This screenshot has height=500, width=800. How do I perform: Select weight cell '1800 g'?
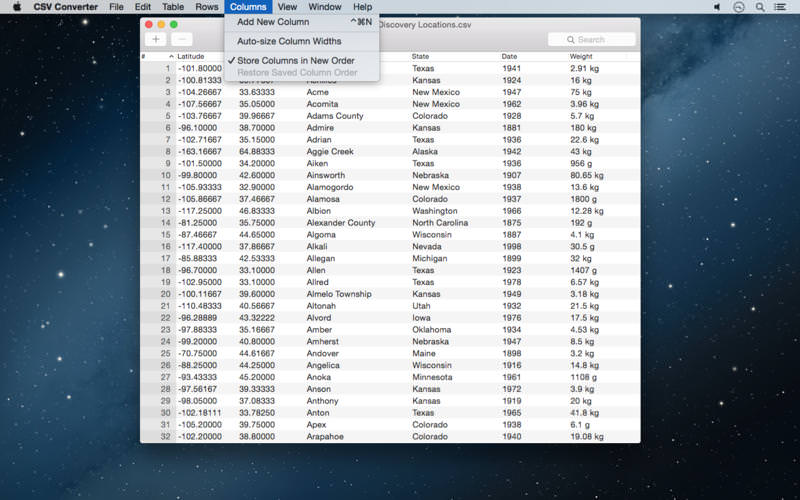[x=583, y=199]
